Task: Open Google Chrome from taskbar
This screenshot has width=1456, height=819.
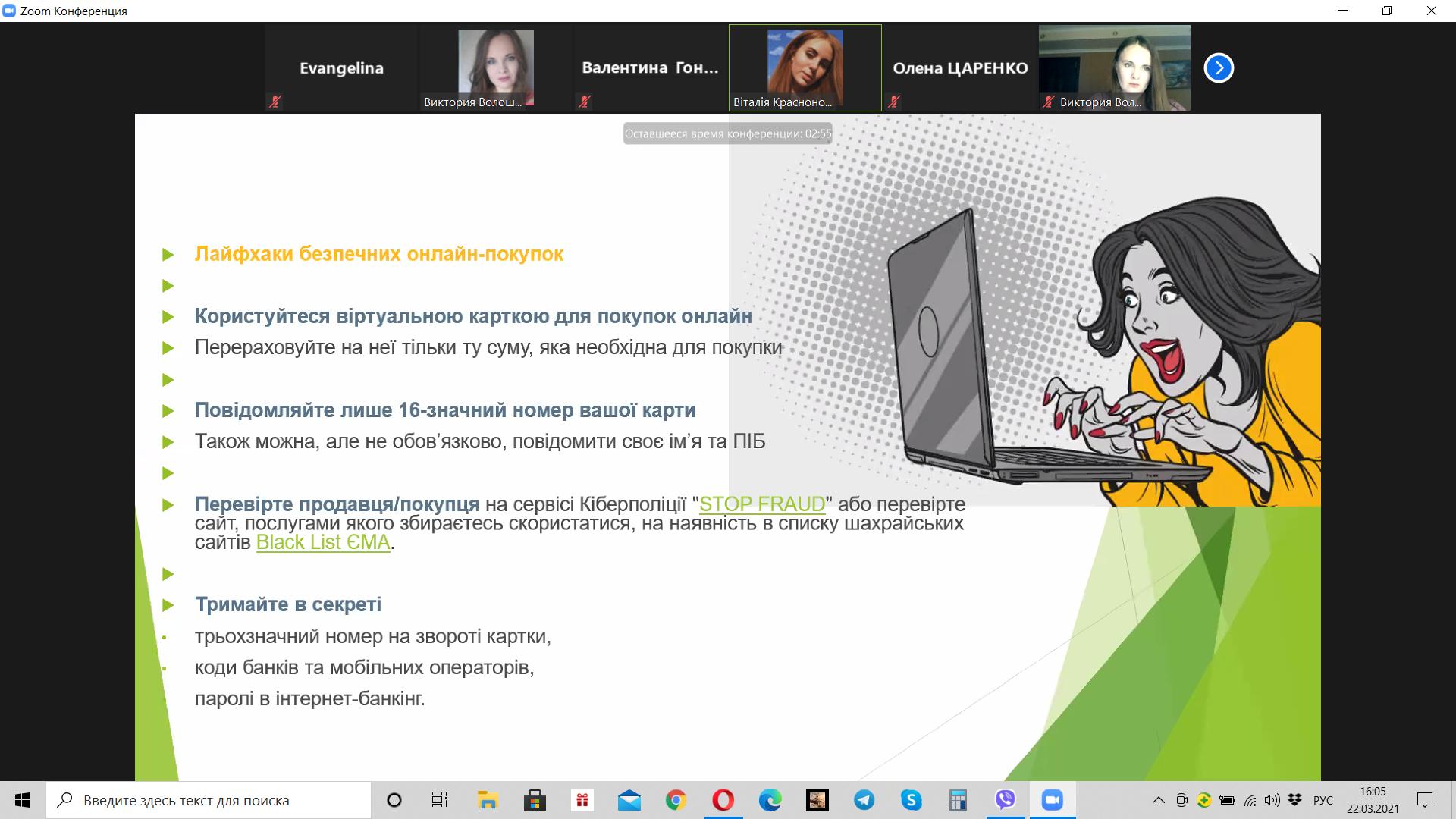Action: [676, 800]
